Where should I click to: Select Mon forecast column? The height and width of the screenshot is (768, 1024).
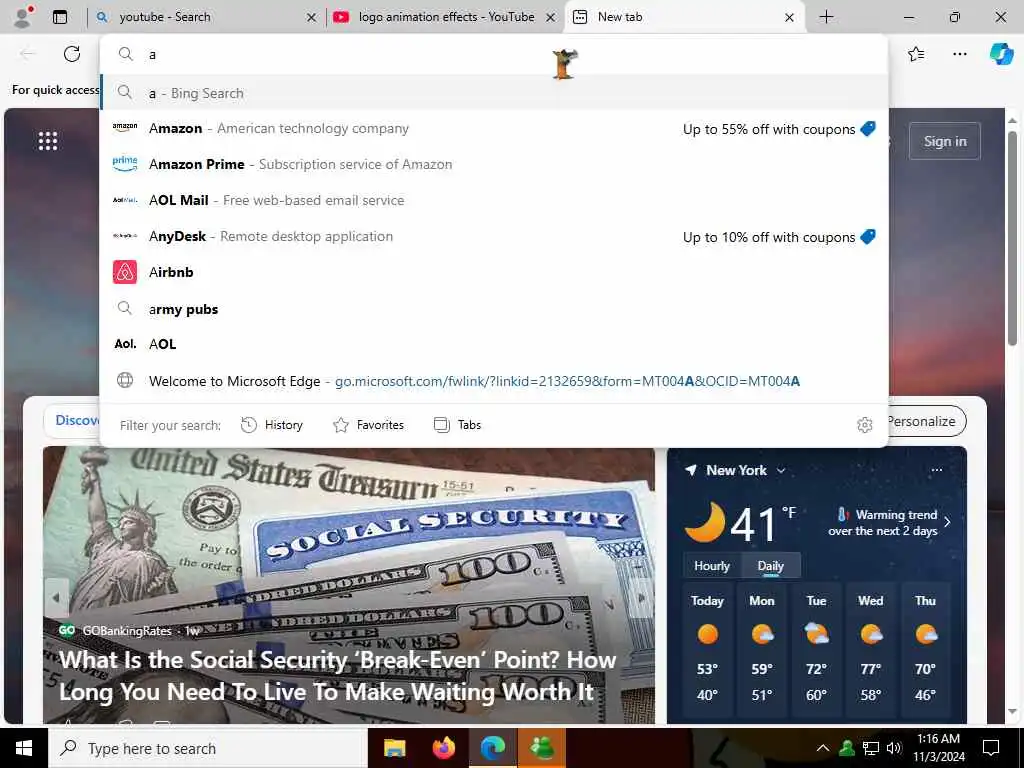point(762,649)
